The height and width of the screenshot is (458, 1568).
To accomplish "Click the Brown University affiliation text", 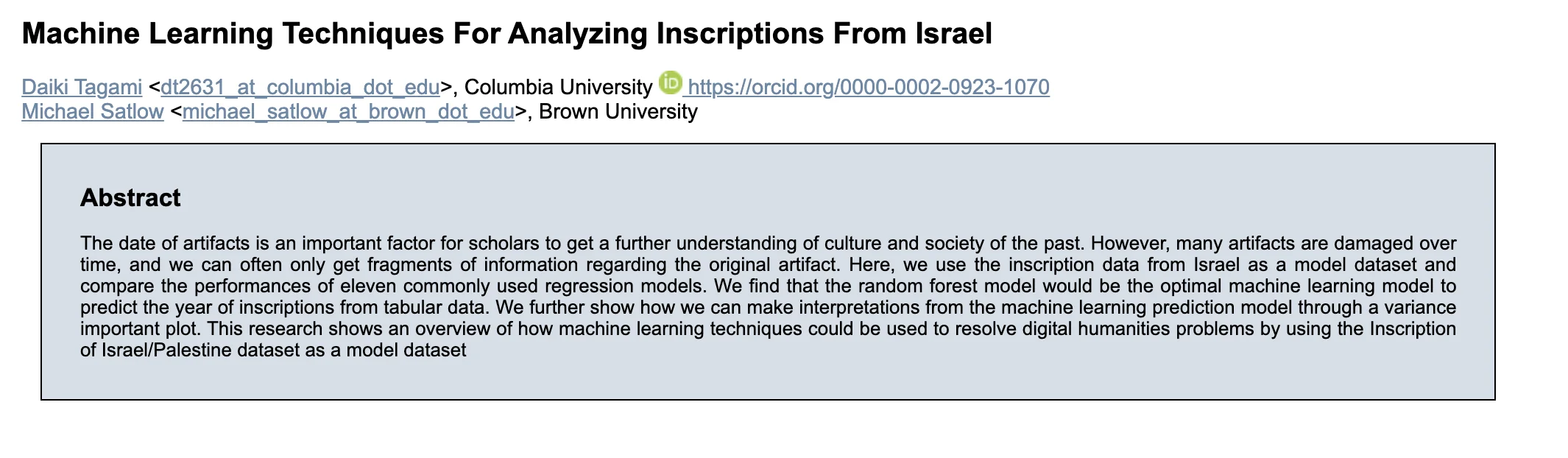I will click(x=618, y=112).
